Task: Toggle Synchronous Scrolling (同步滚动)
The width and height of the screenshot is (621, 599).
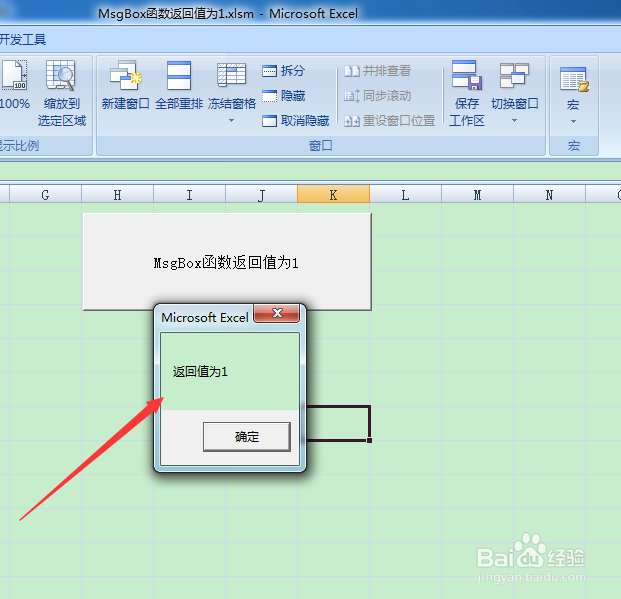Action: pos(377,96)
